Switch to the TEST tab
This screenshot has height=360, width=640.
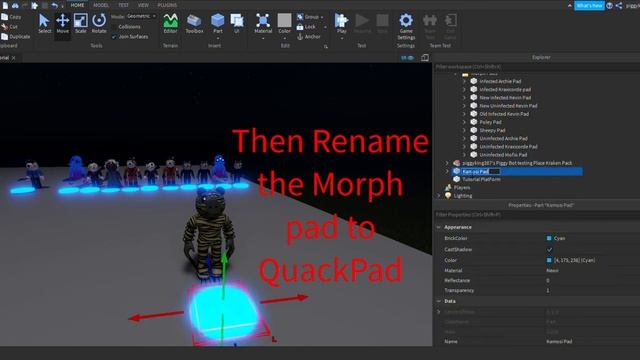[123, 5]
